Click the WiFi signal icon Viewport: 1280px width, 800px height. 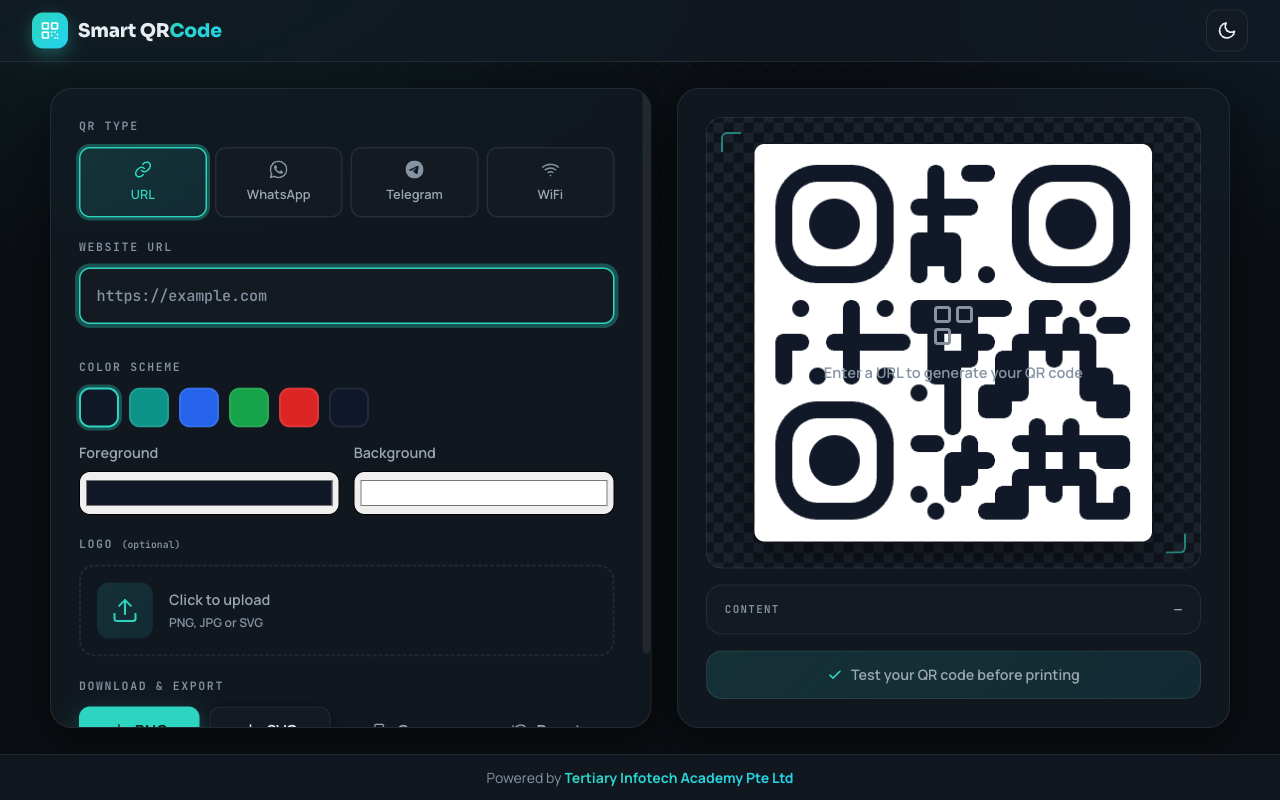tap(550, 170)
